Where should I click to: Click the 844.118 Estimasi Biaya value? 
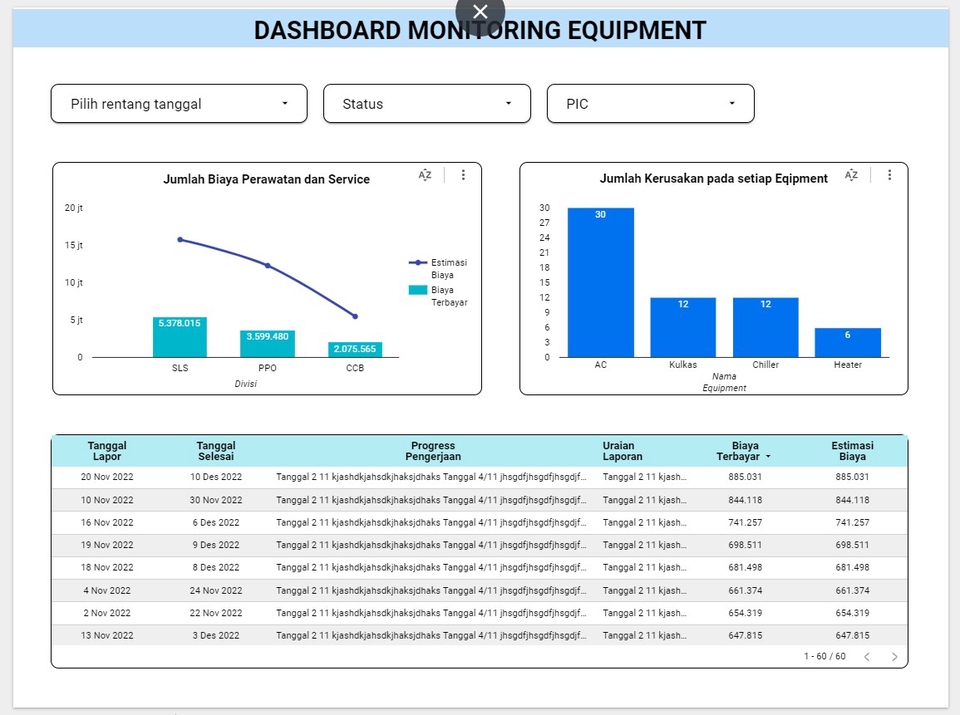click(852, 500)
